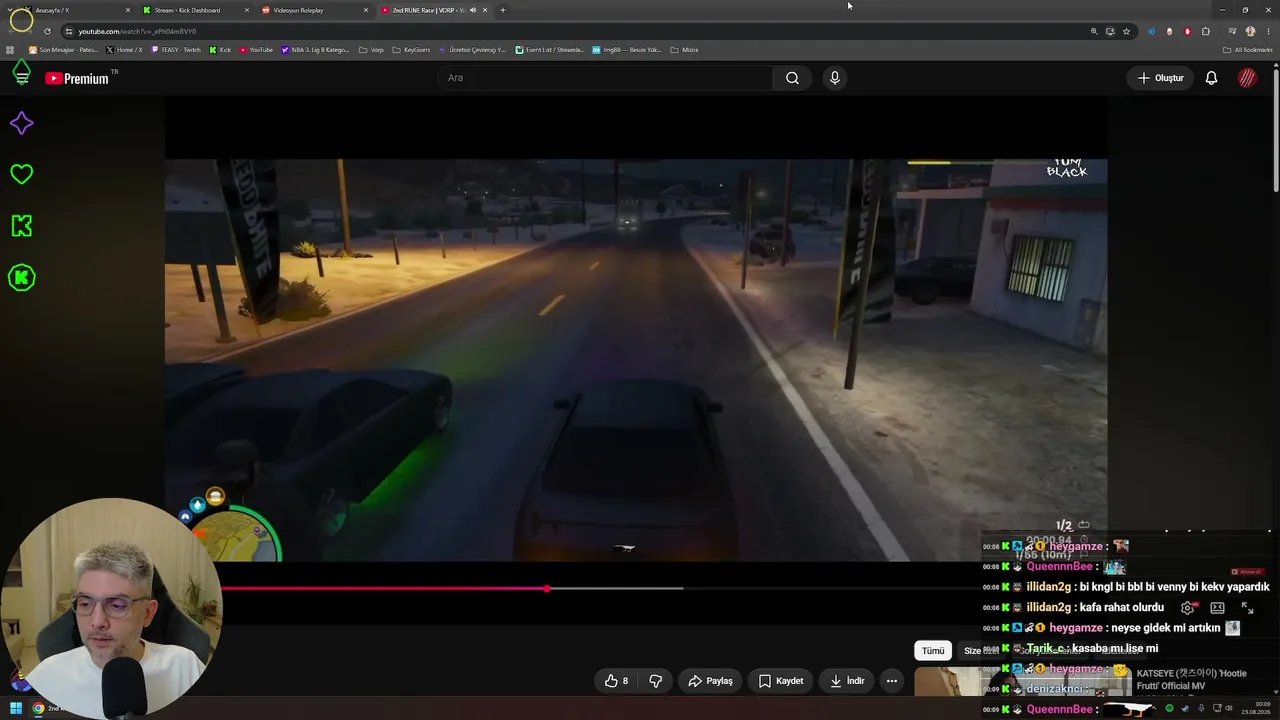Open the Son Mesajlar bookmark
This screenshot has width=1280, height=720.
pyautogui.click(x=63, y=50)
